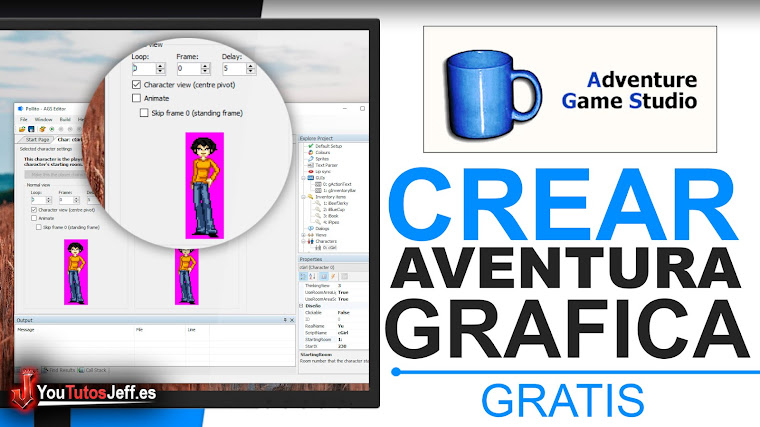Click Frame spinner arrows in magnified circle
This screenshot has width=760, height=427.
(205, 68)
